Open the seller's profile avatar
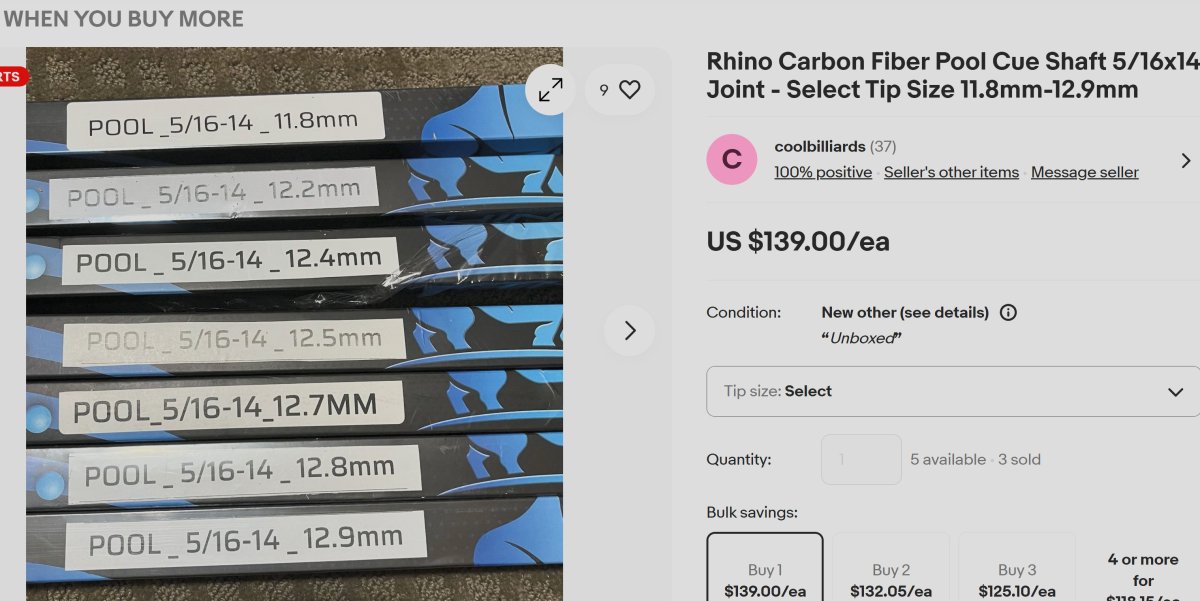 click(x=731, y=159)
